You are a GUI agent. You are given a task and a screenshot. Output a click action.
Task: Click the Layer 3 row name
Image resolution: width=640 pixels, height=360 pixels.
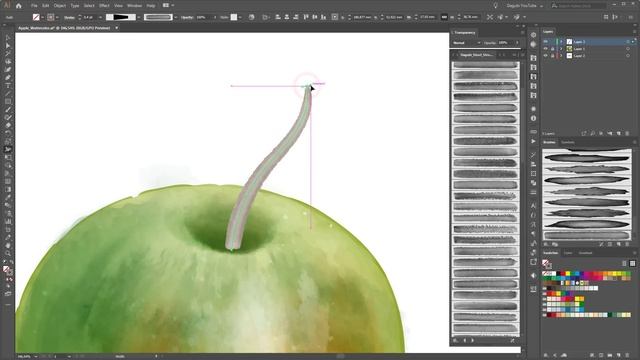click(x=579, y=42)
